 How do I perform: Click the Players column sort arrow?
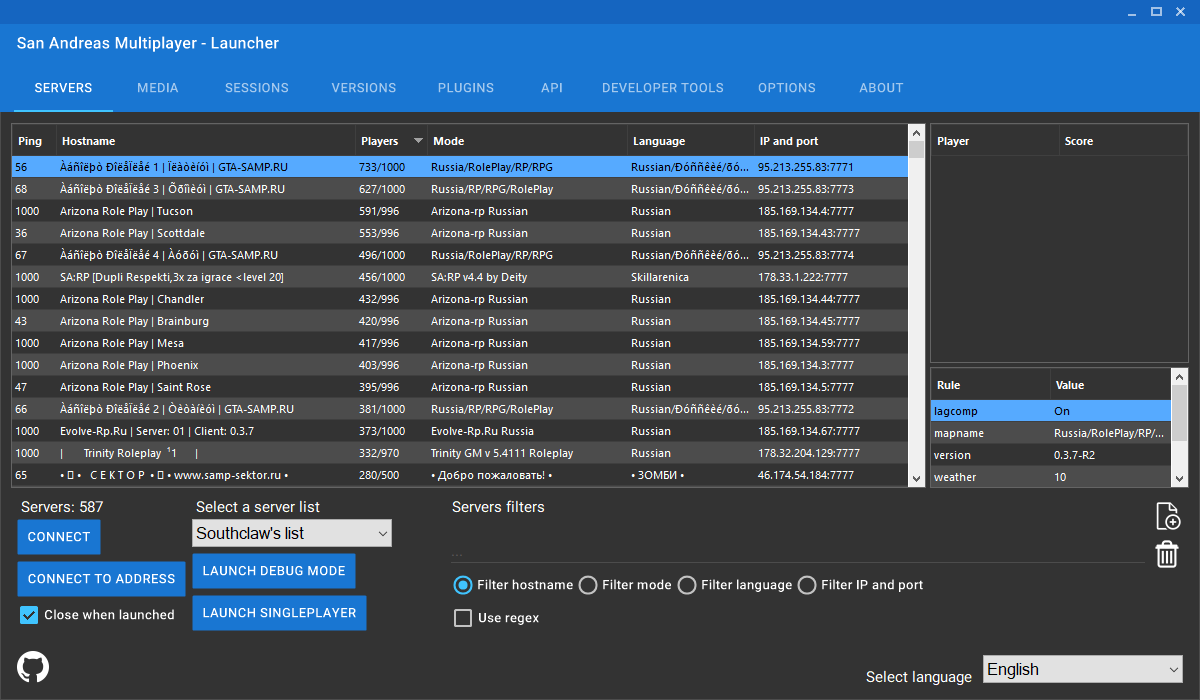point(418,141)
